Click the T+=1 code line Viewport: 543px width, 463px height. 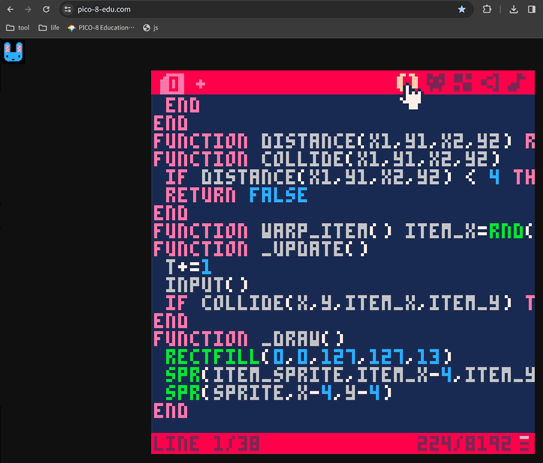point(188,267)
